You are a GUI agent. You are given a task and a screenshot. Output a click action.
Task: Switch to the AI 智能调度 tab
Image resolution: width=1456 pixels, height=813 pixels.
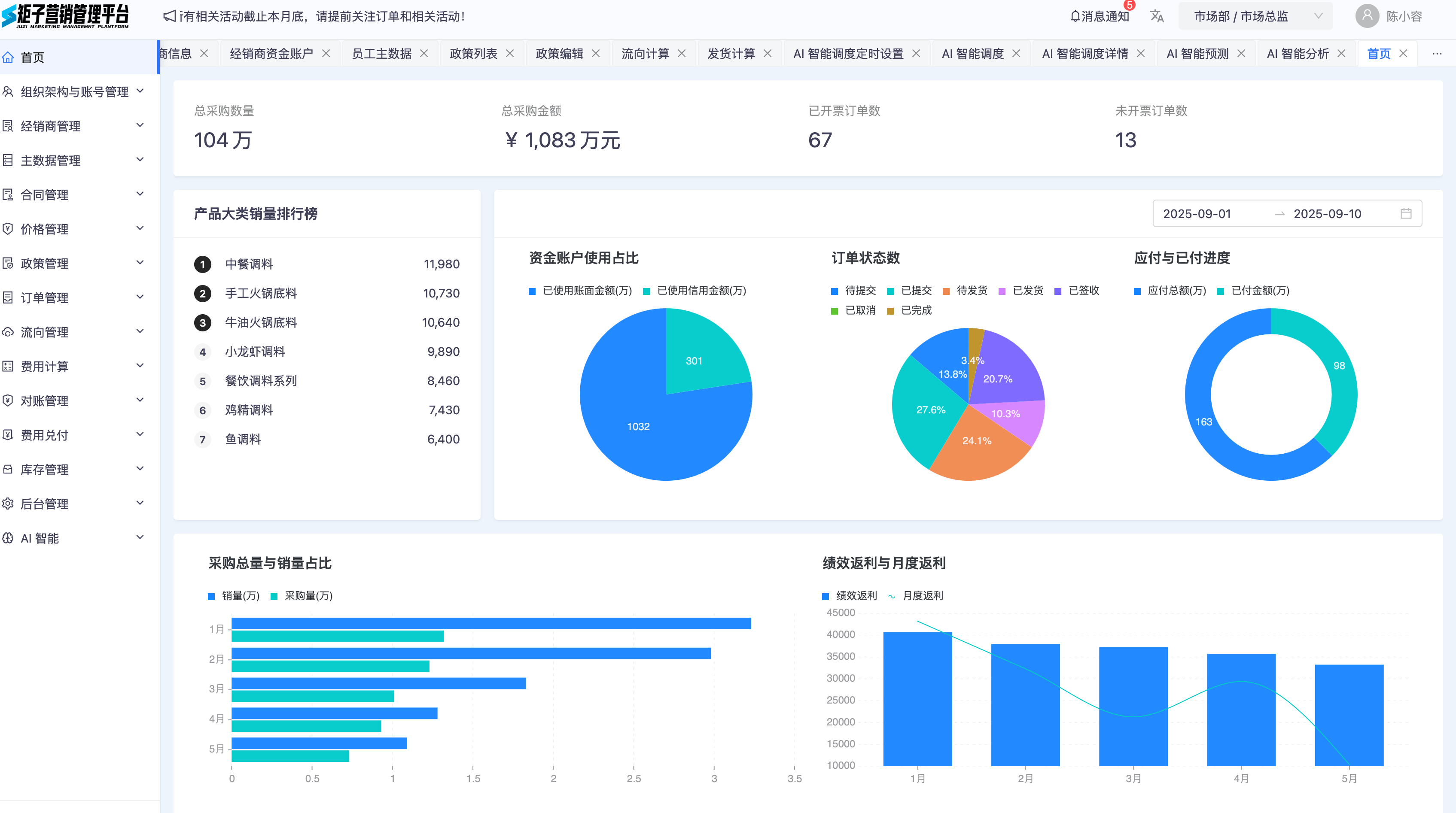[x=972, y=54]
